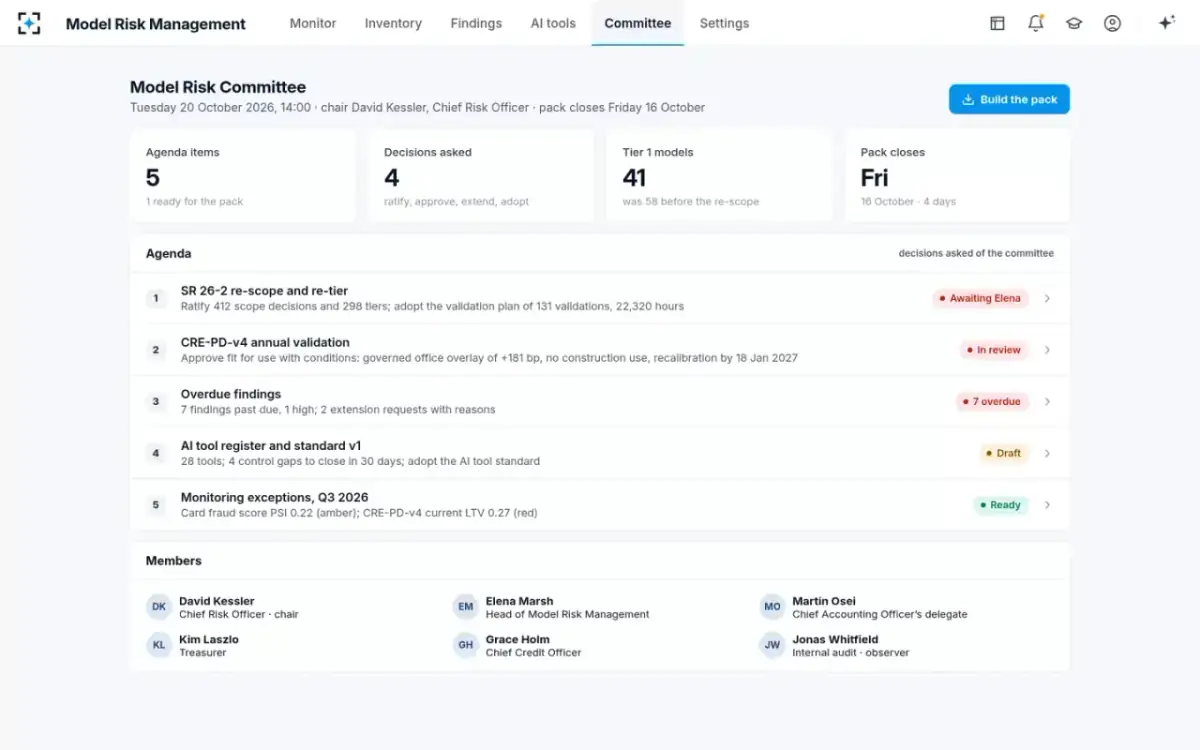
Task: Click Grace Holm's GH avatar
Action: click(x=466, y=645)
